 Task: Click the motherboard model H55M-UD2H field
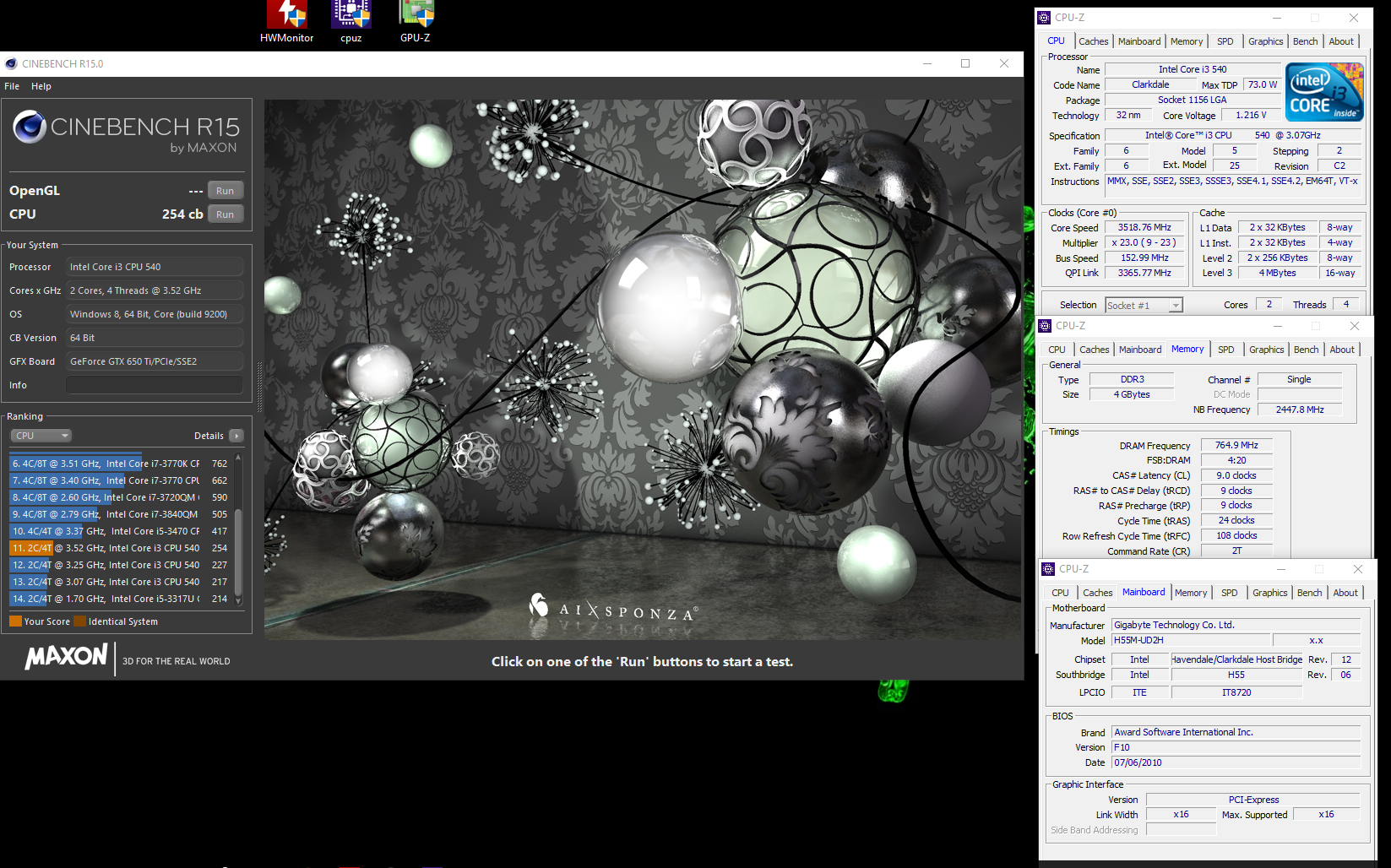pyautogui.click(x=1189, y=641)
